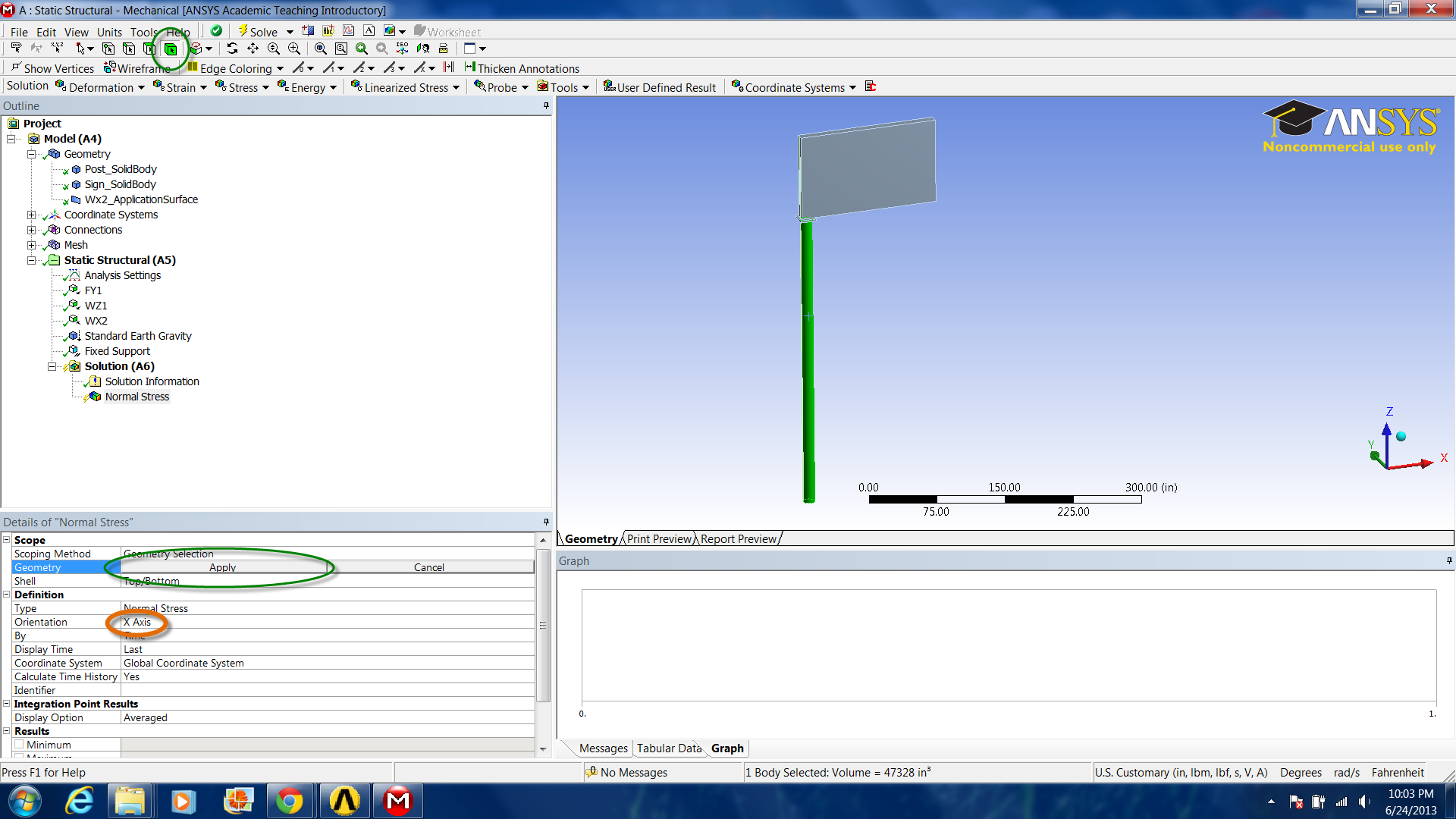
Task: Collapse the Definition section in Details
Action: [7, 594]
